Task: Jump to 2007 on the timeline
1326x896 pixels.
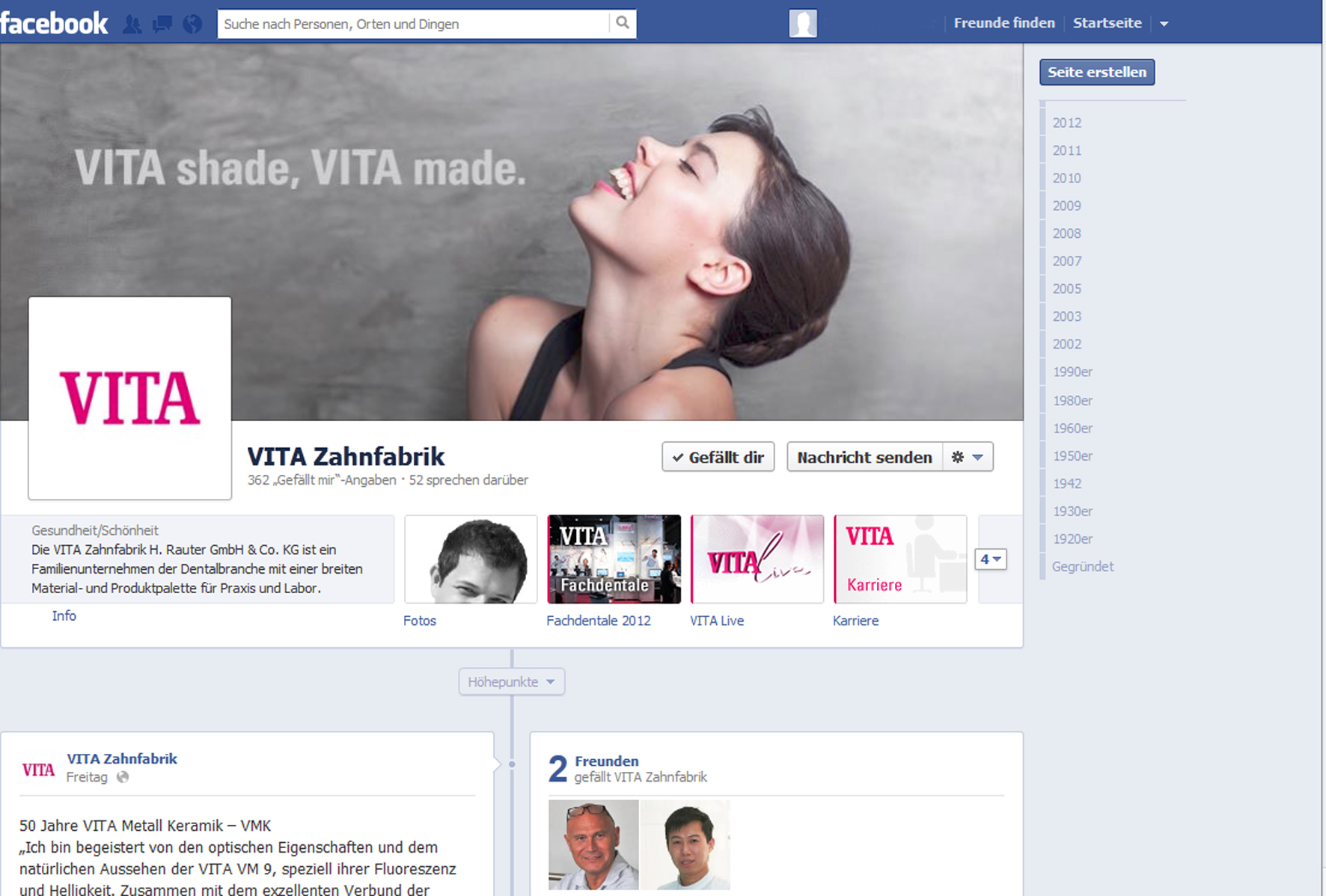Action: tap(1067, 261)
